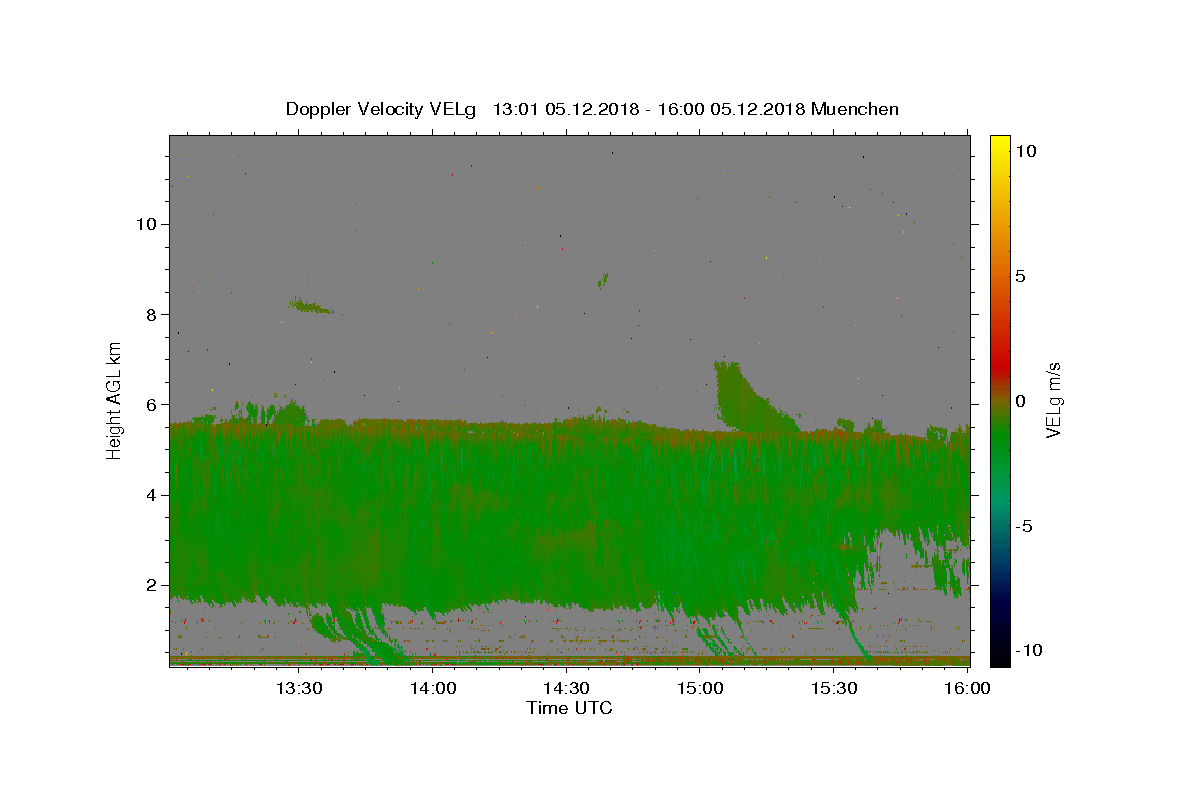Screen dimensions: 1200x800
Task: Click the colorbar value -10 label
Action: point(1029,650)
